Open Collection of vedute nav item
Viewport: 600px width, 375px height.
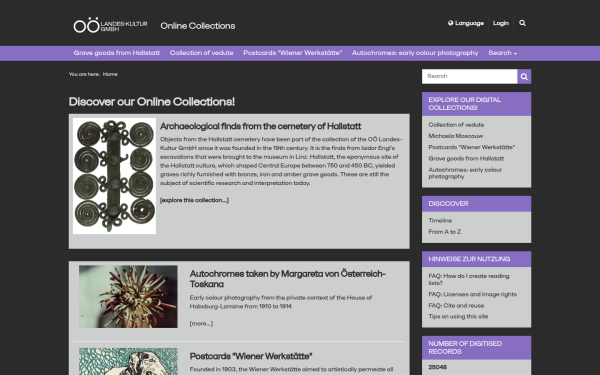click(x=201, y=53)
